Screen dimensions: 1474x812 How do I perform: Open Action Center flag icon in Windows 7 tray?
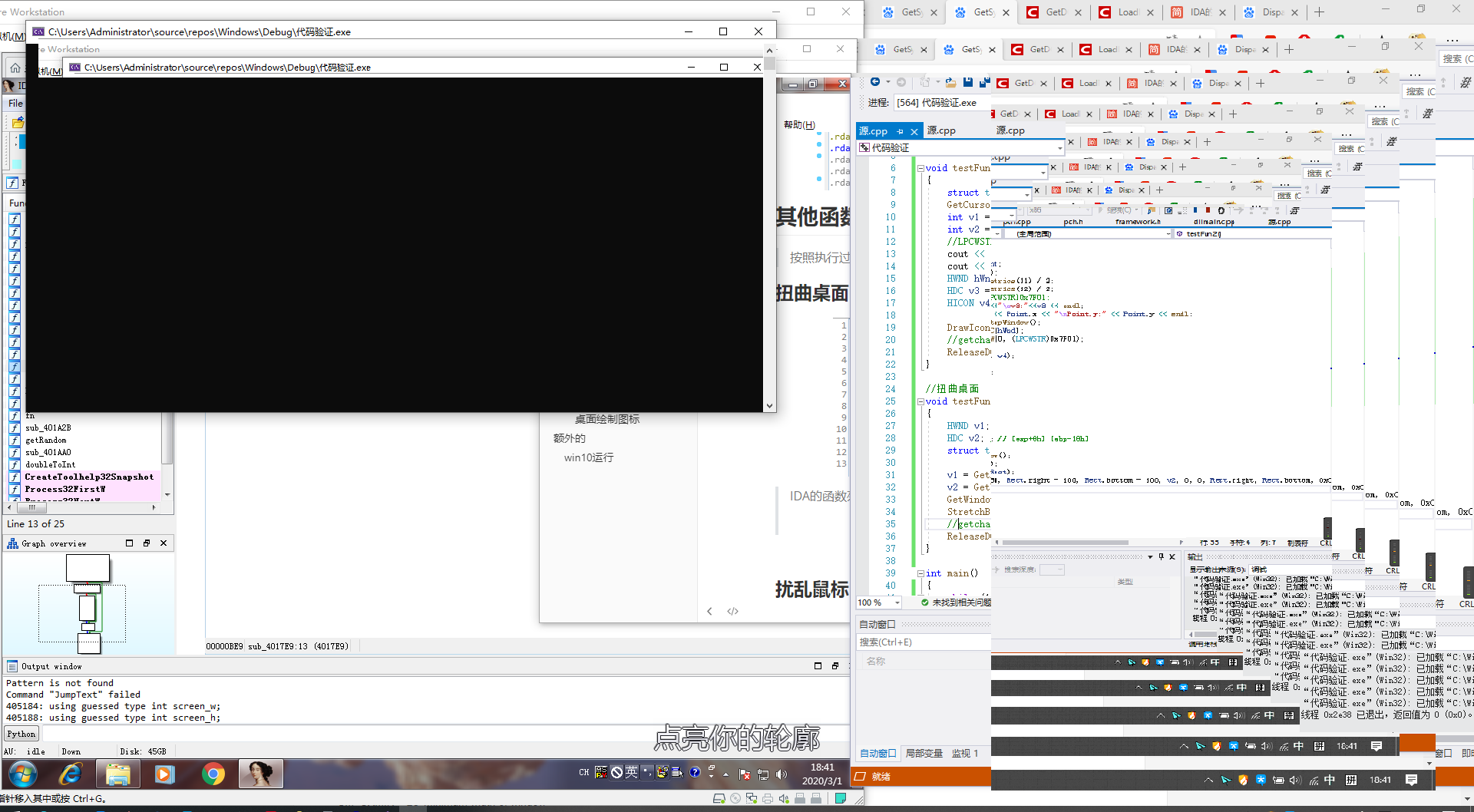point(745,774)
